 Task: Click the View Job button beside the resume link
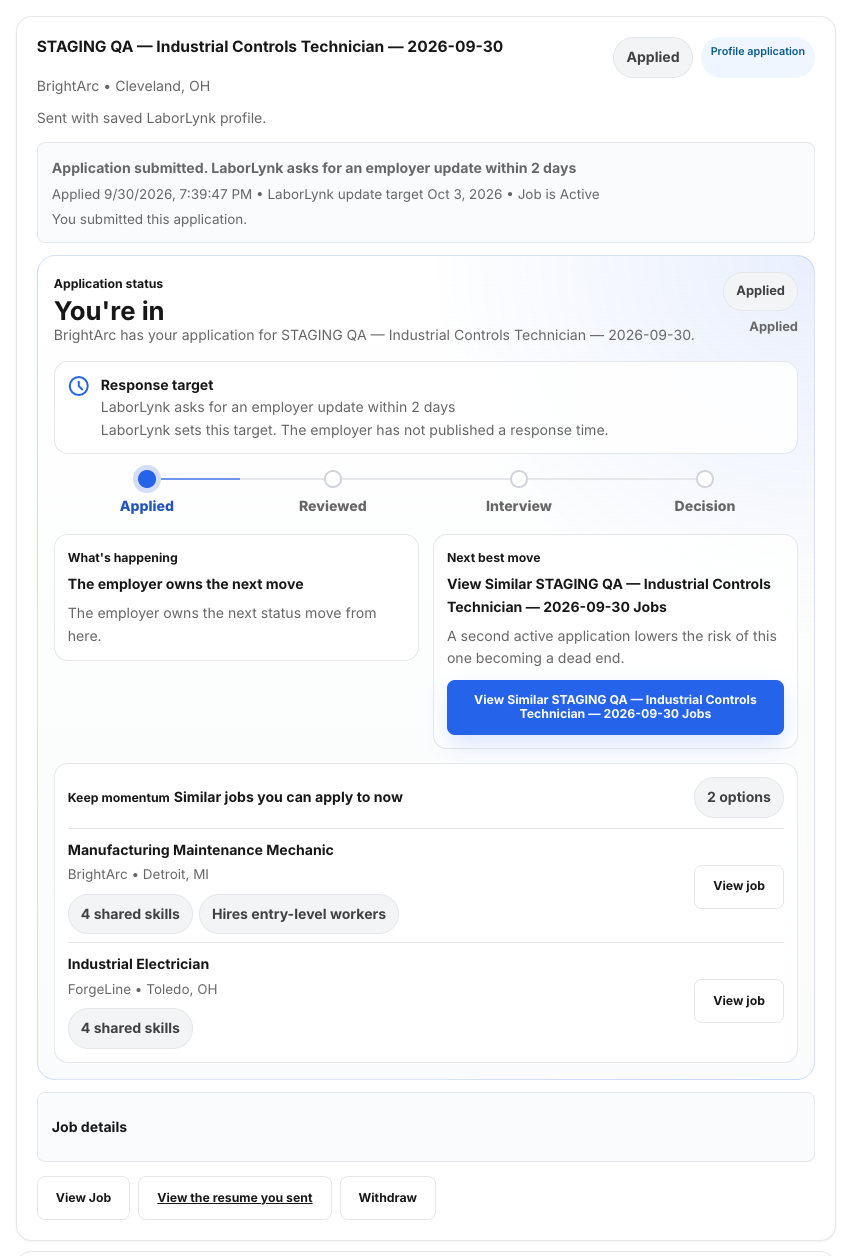84,1198
